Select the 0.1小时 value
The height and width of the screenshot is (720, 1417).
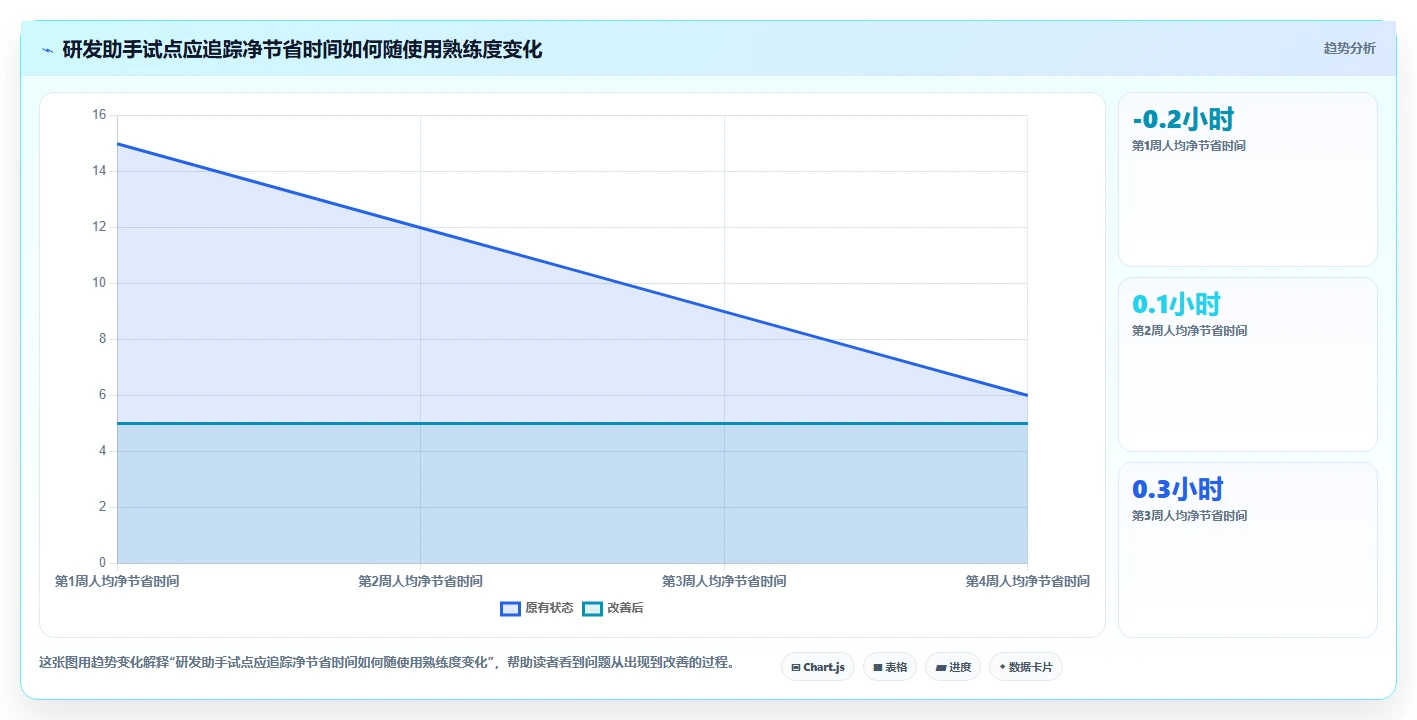[1176, 304]
